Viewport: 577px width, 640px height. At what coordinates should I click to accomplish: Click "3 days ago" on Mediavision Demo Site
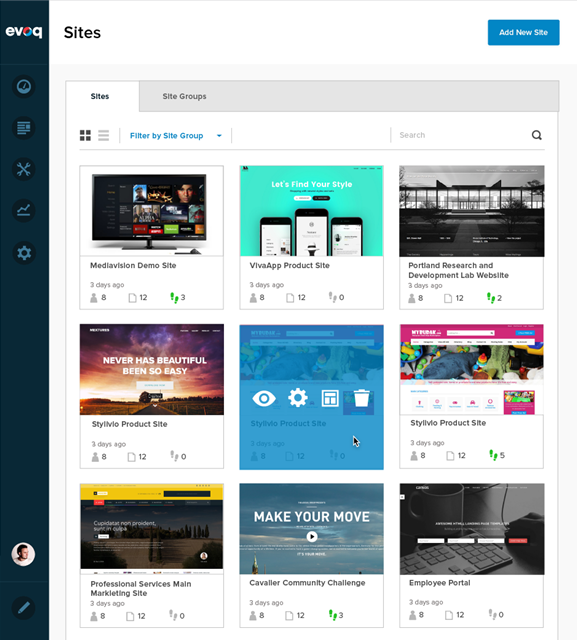107,285
